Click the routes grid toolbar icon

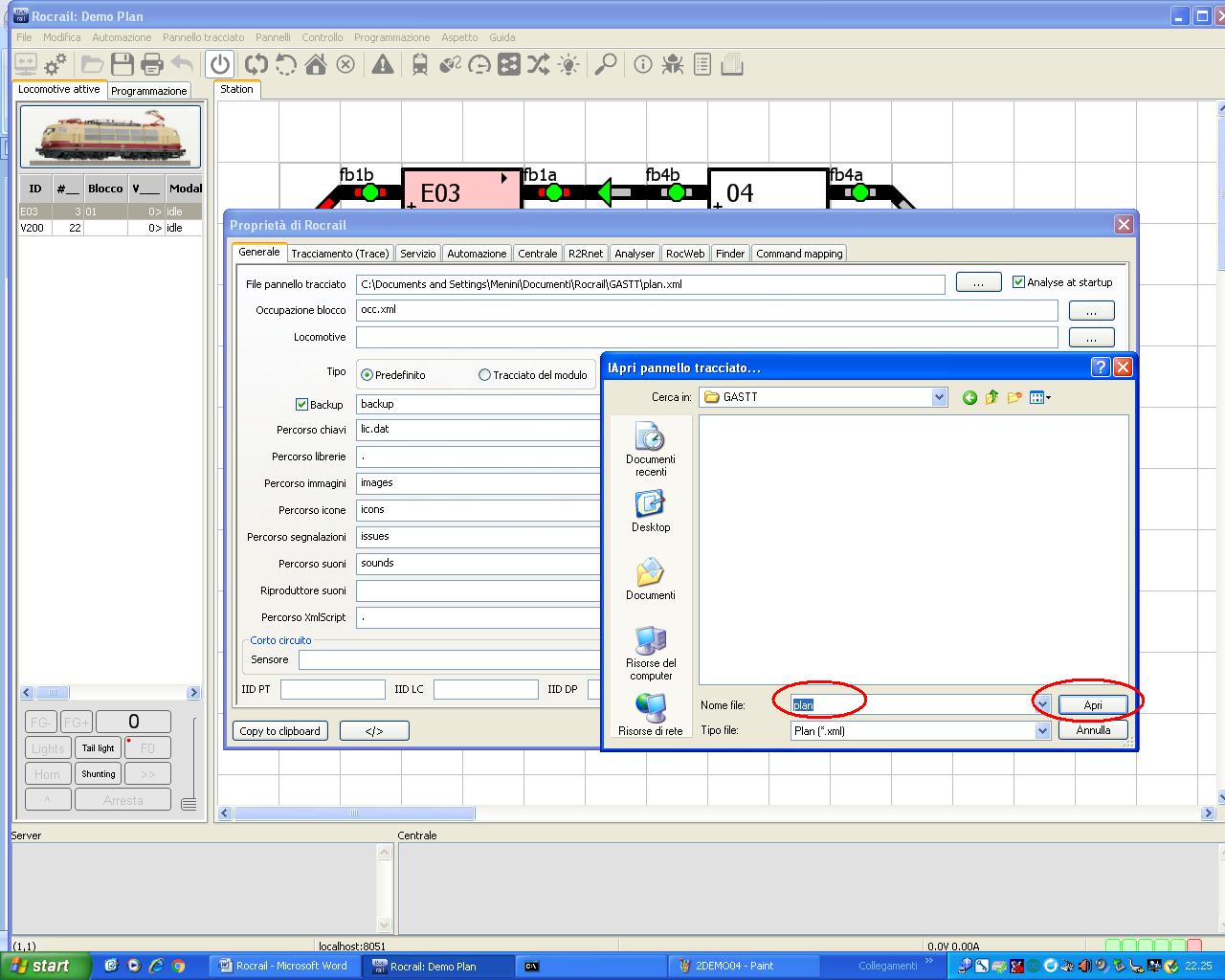(x=509, y=64)
